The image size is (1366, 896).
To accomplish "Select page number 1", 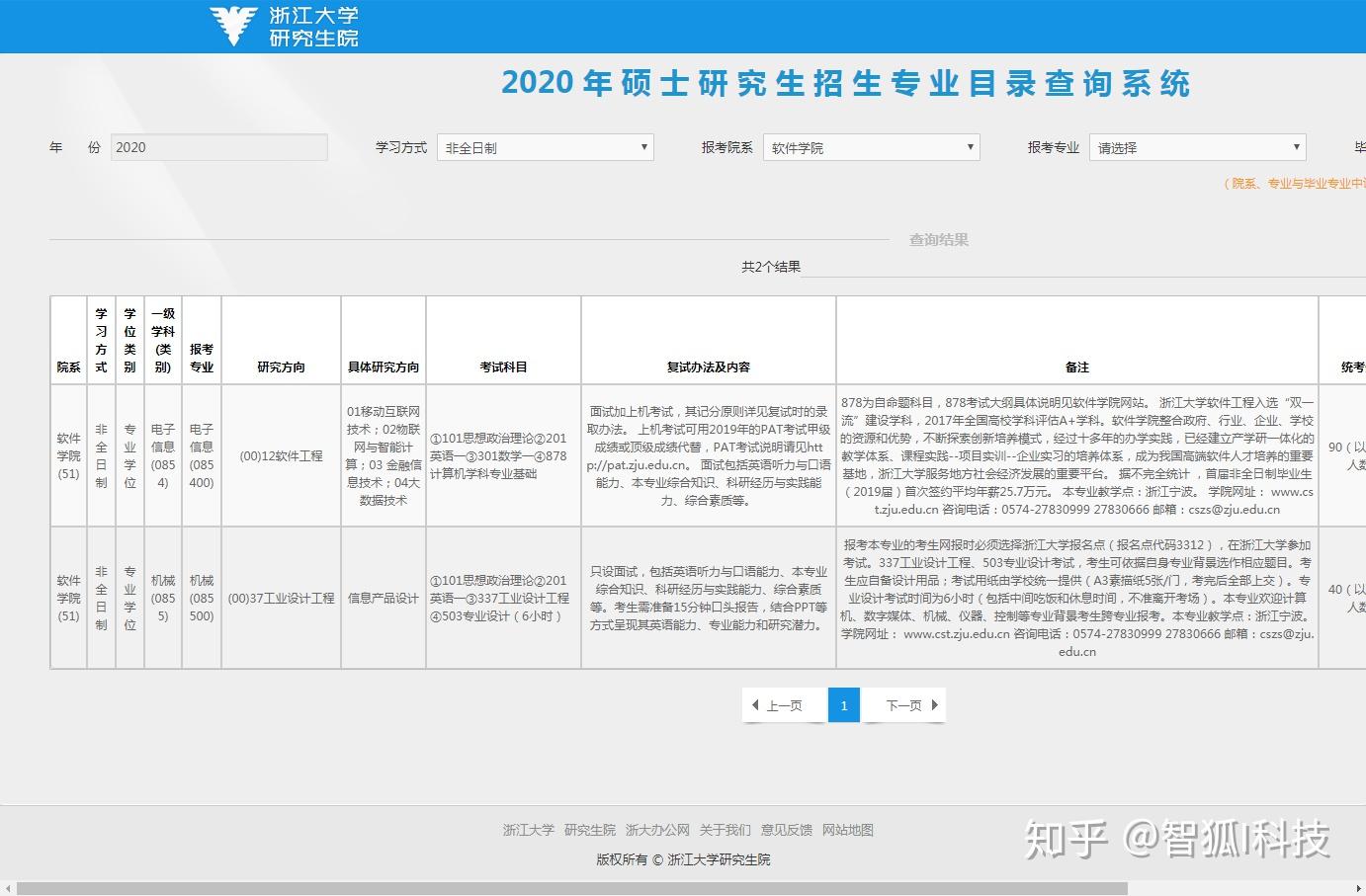I will pyautogui.click(x=843, y=705).
